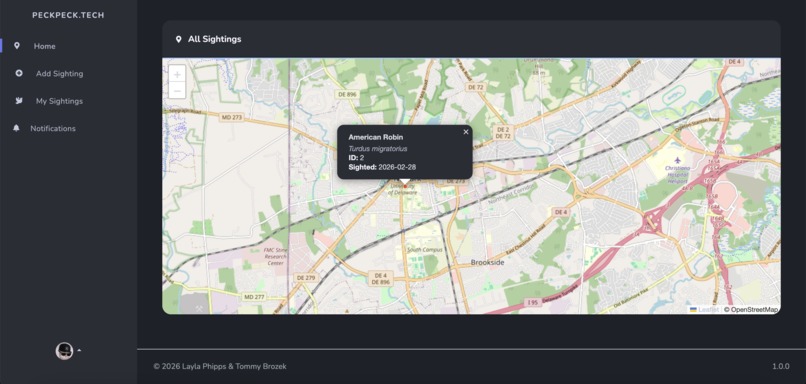This screenshot has height=384, width=806.
Task: Click the Add Sighting plus icon
Action: click(x=19, y=74)
